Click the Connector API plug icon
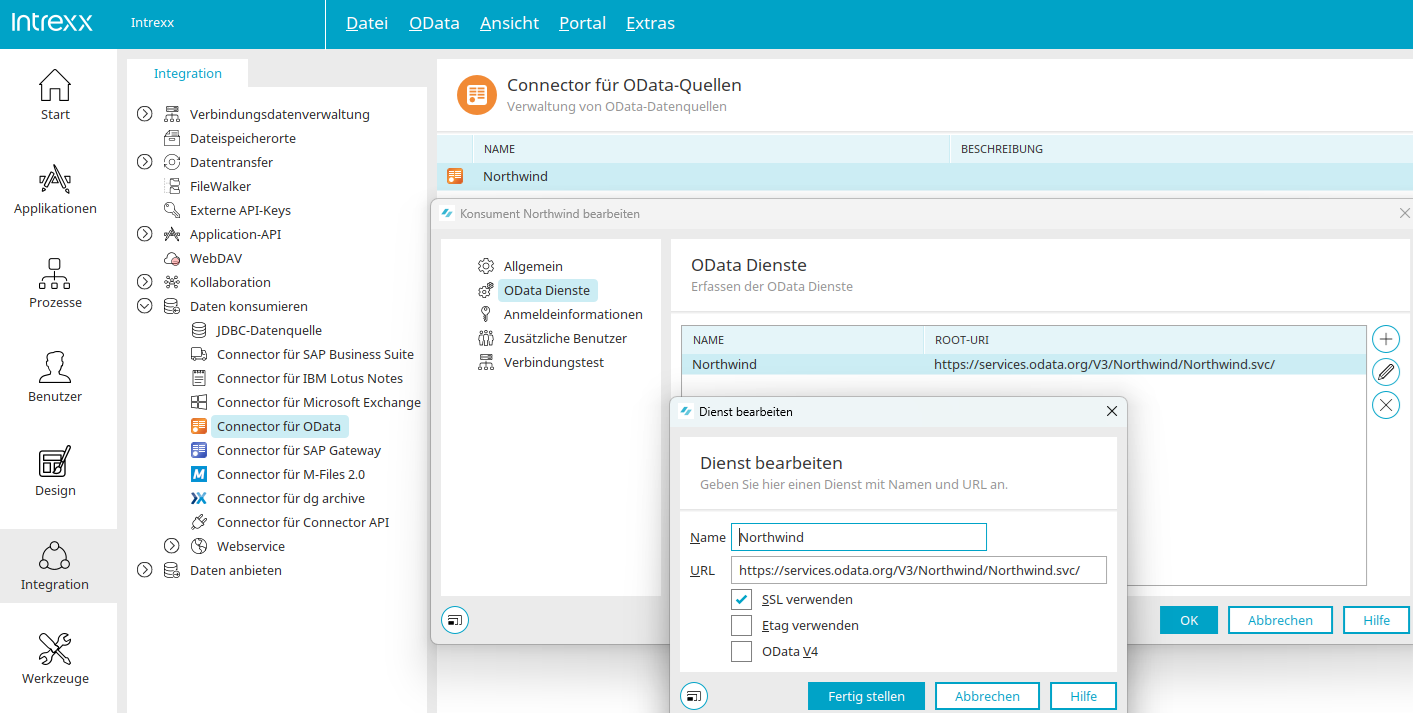Screen dimensions: 1413x713 pos(198,522)
